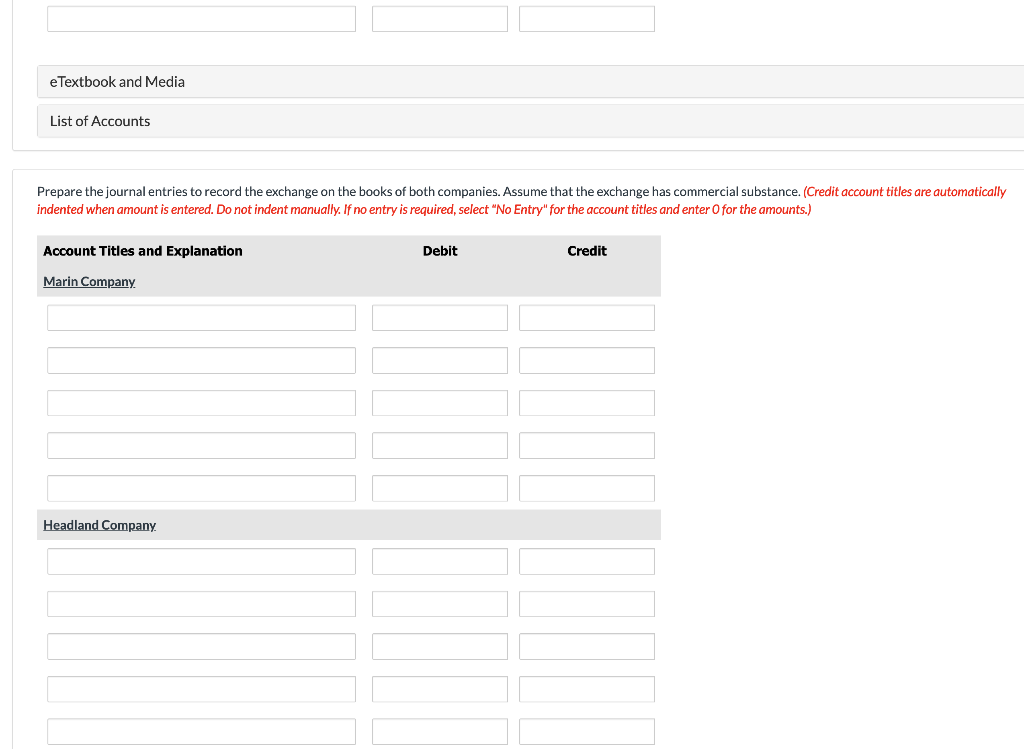Click the last Headland Company account title field

click(x=201, y=731)
